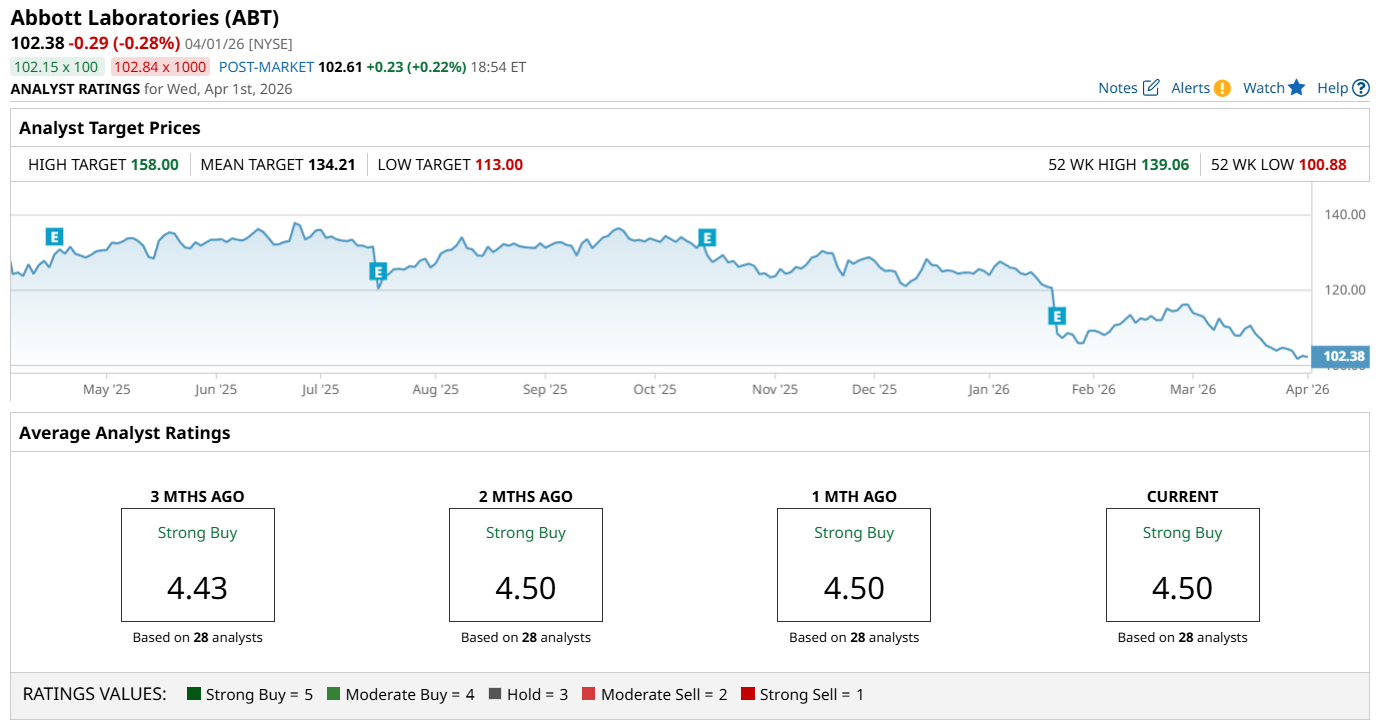Click the Watch text link
The height and width of the screenshot is (728, 1383).
coord(1263,88)
